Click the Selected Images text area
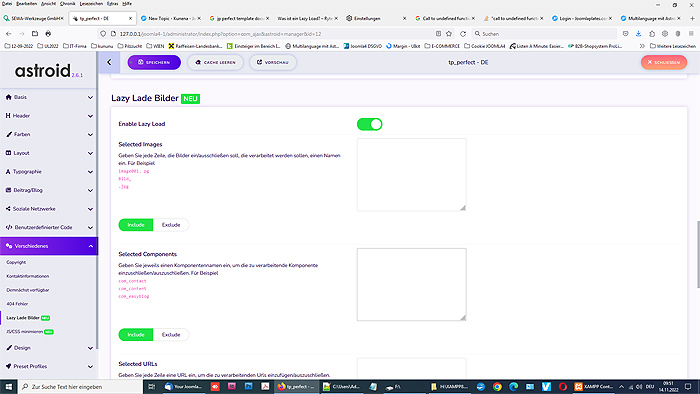This screenshot has height=394, width=700. (x=412, y=174)
